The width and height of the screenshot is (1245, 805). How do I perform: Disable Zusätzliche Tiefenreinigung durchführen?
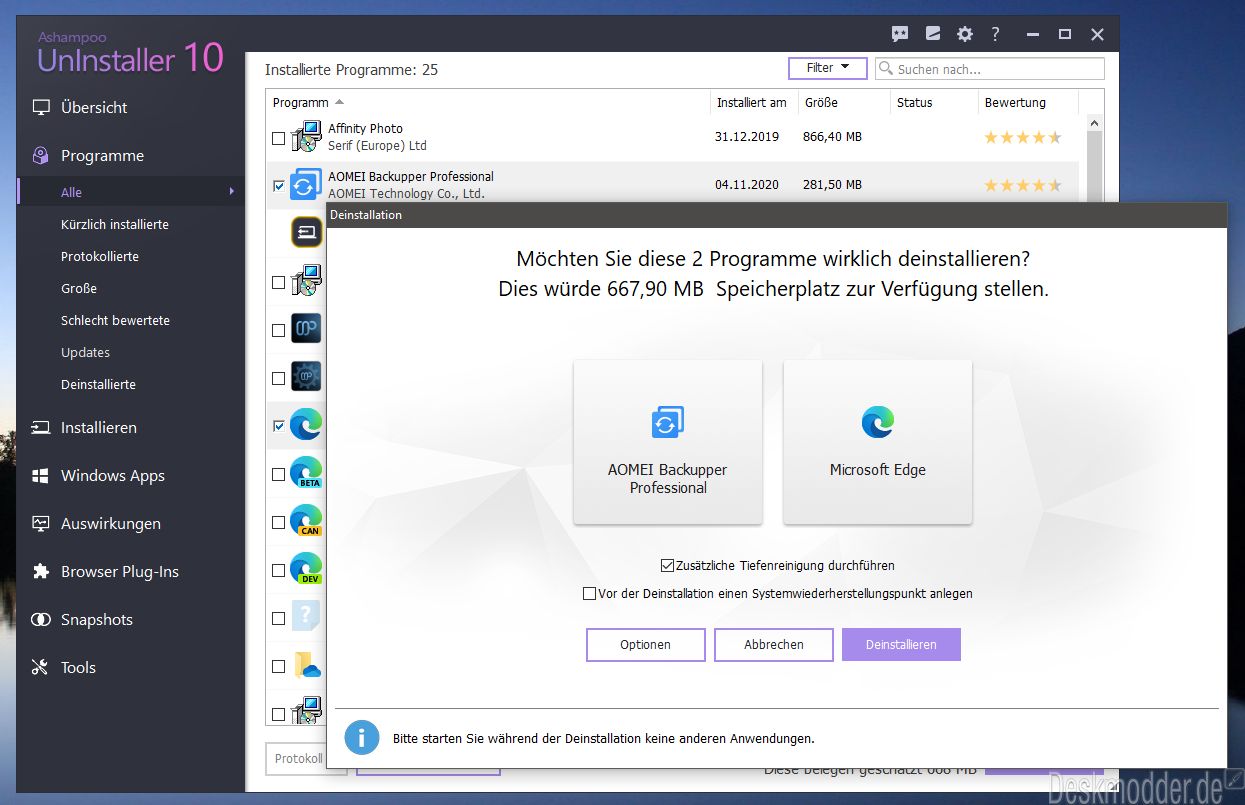668,566
